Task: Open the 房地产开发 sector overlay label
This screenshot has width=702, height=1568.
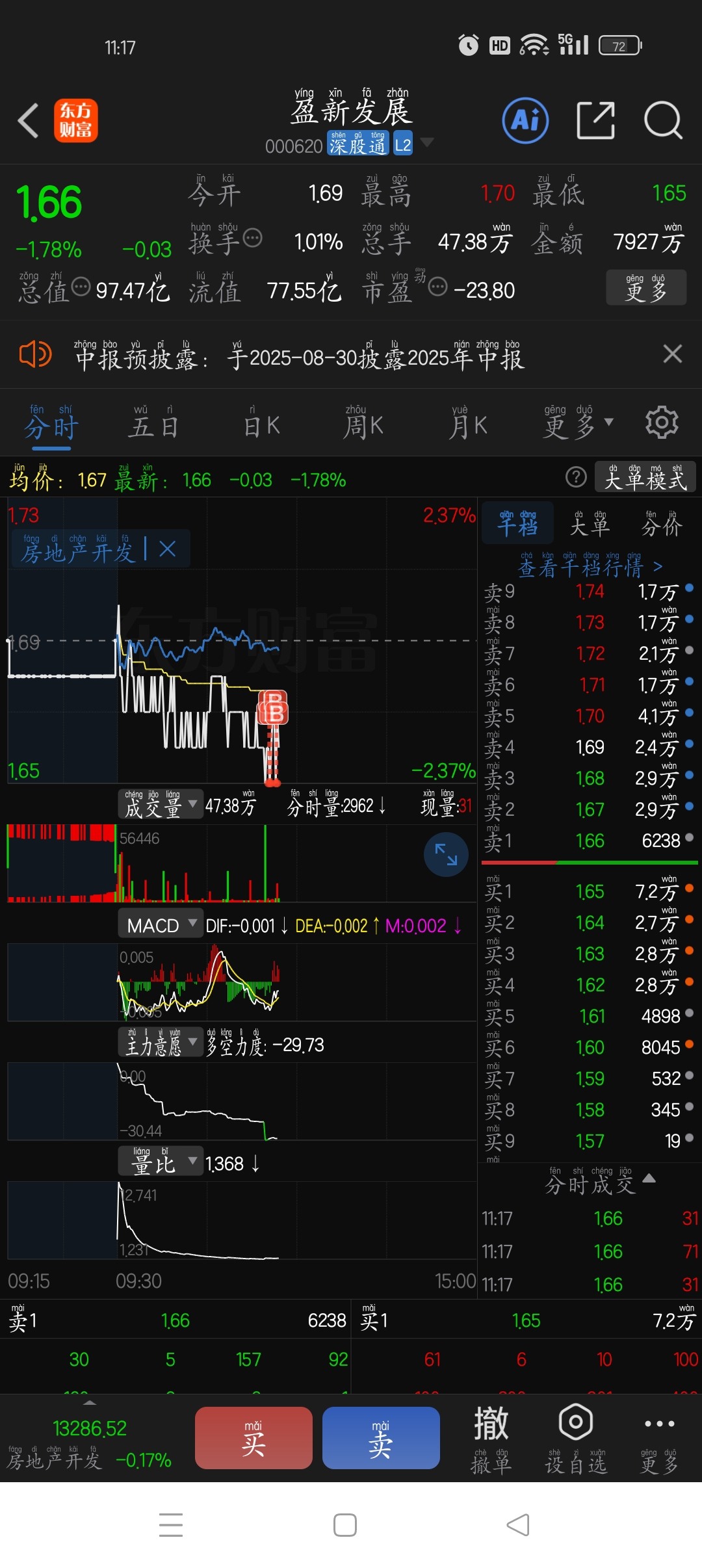Action: coord(77,549)
